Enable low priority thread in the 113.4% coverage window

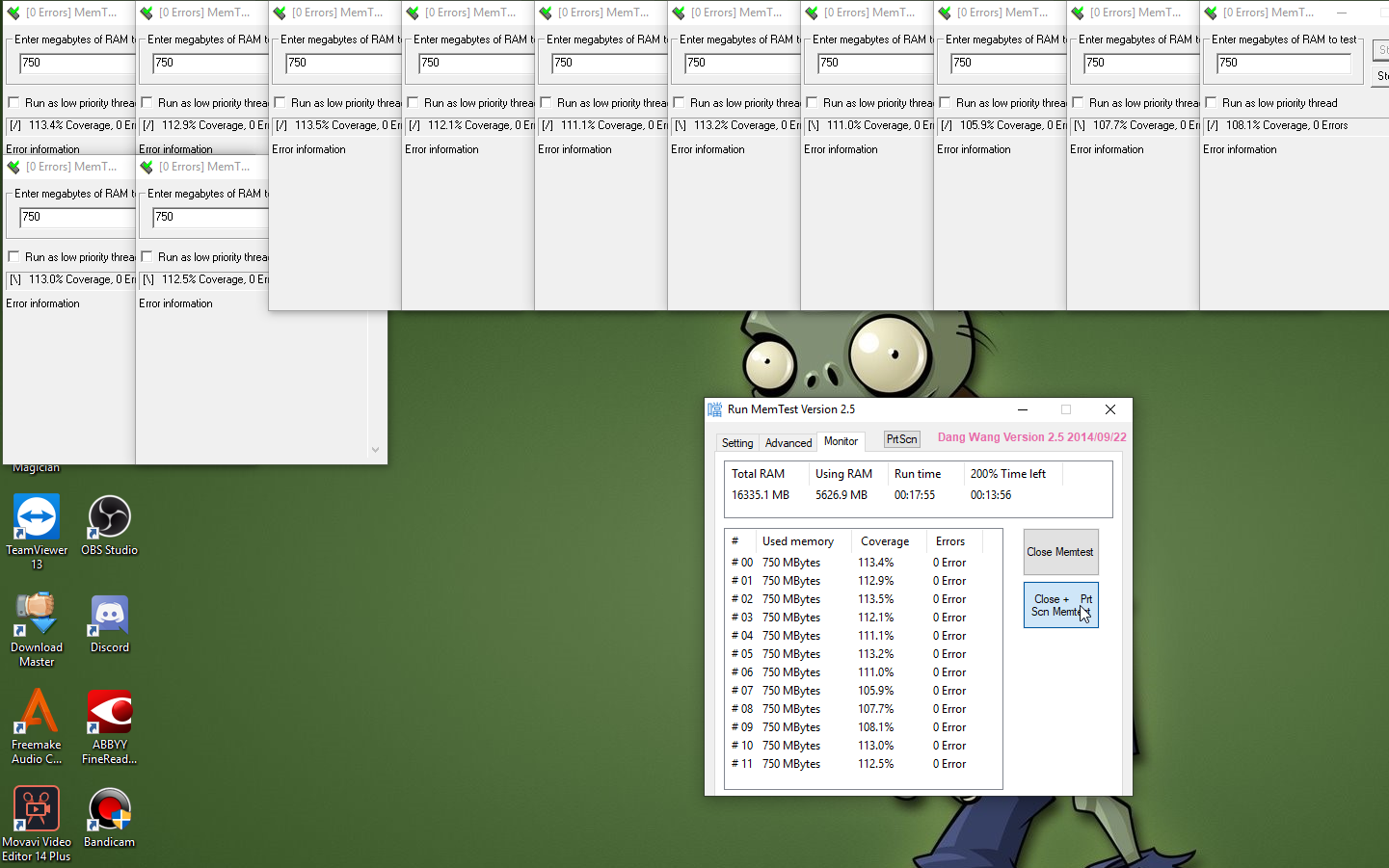pyautogui.click(x=13, y=103)
